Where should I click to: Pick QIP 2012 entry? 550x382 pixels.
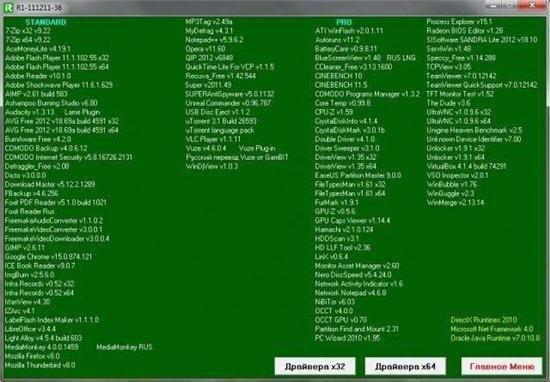click(x=209, y=58)
